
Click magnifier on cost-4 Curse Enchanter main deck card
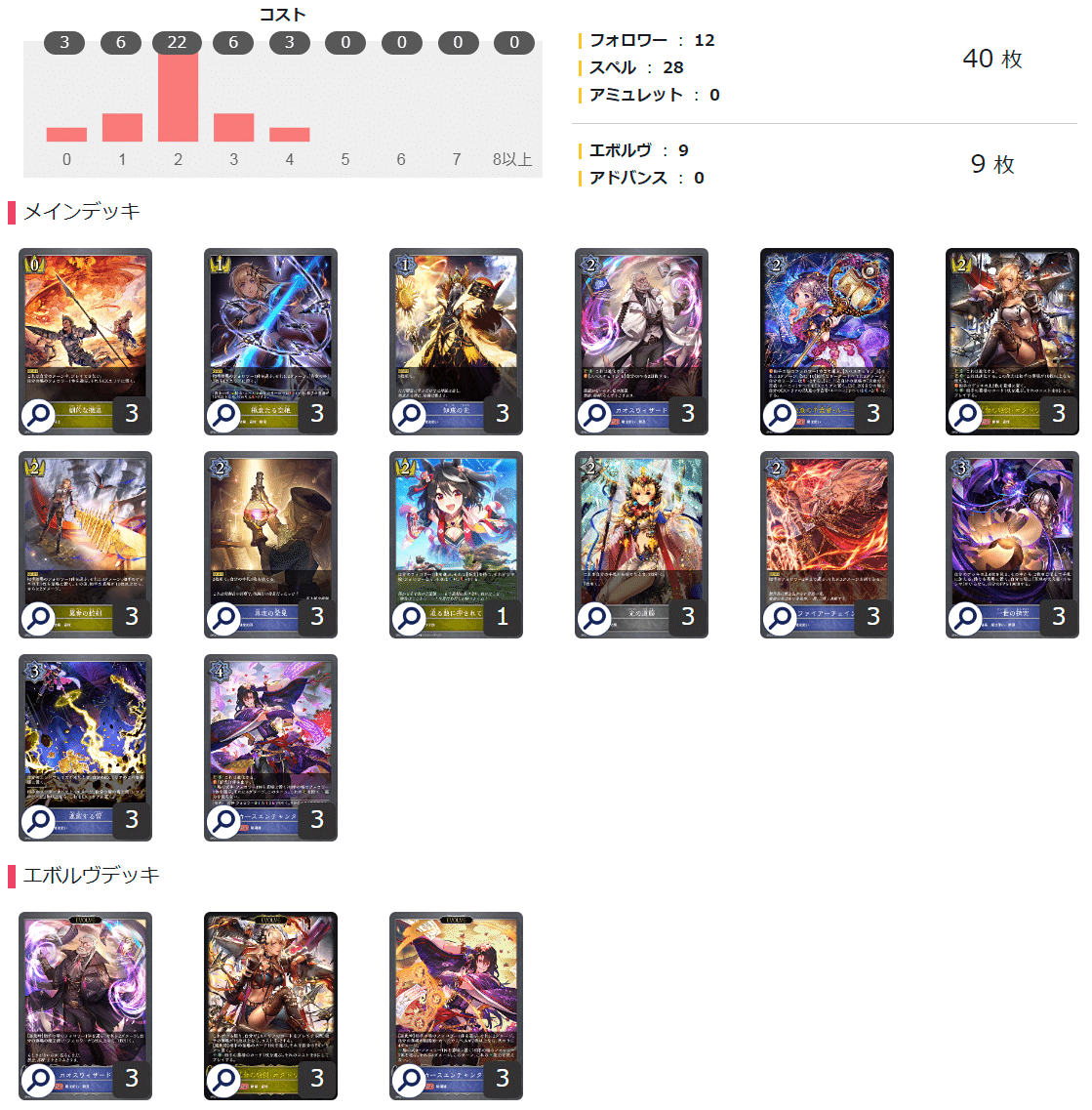(x=223, y=822)
